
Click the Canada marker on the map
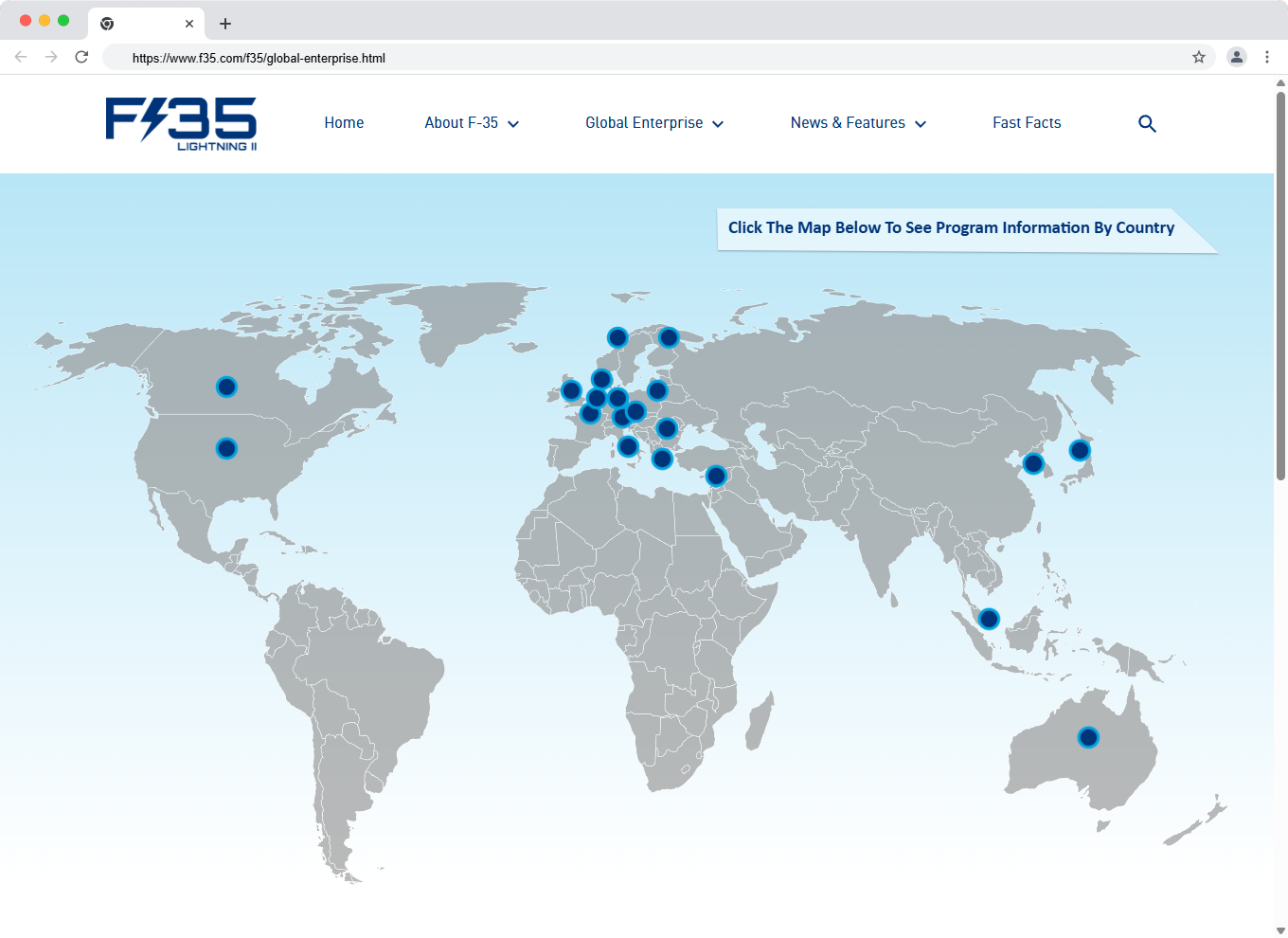tap(226, 387)
